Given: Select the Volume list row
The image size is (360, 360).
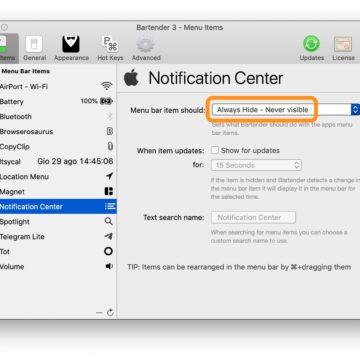Looking at the screenshot, I should coord(57,267).
